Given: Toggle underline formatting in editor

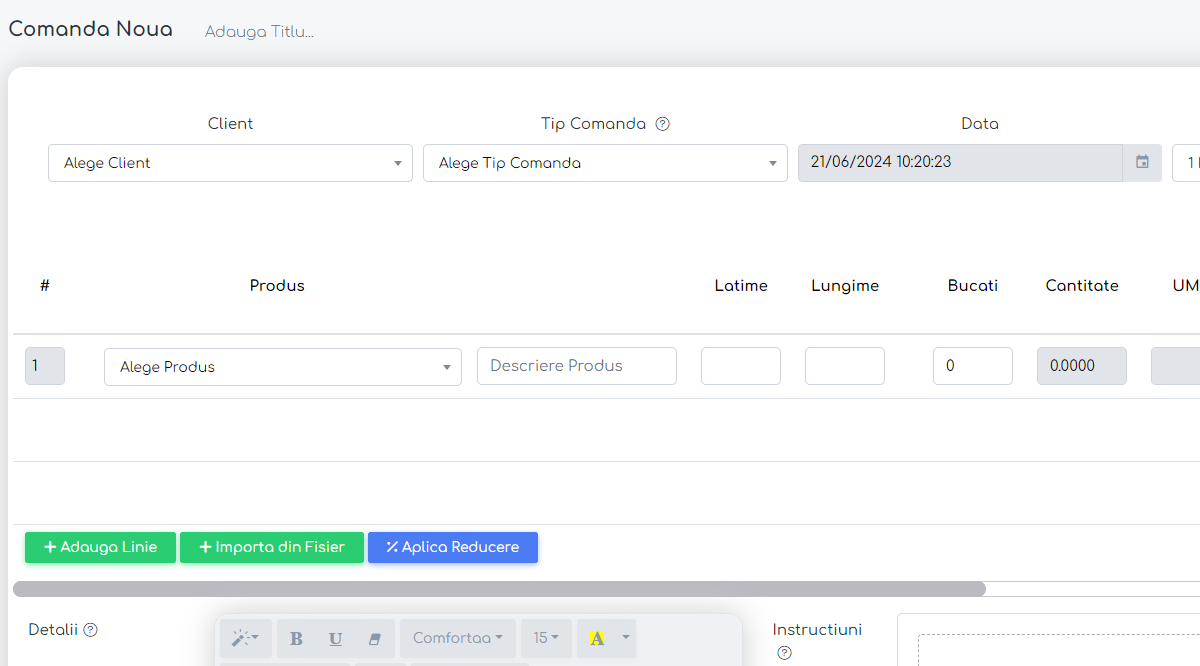Looking at the screenshot, I should point(336,638).
